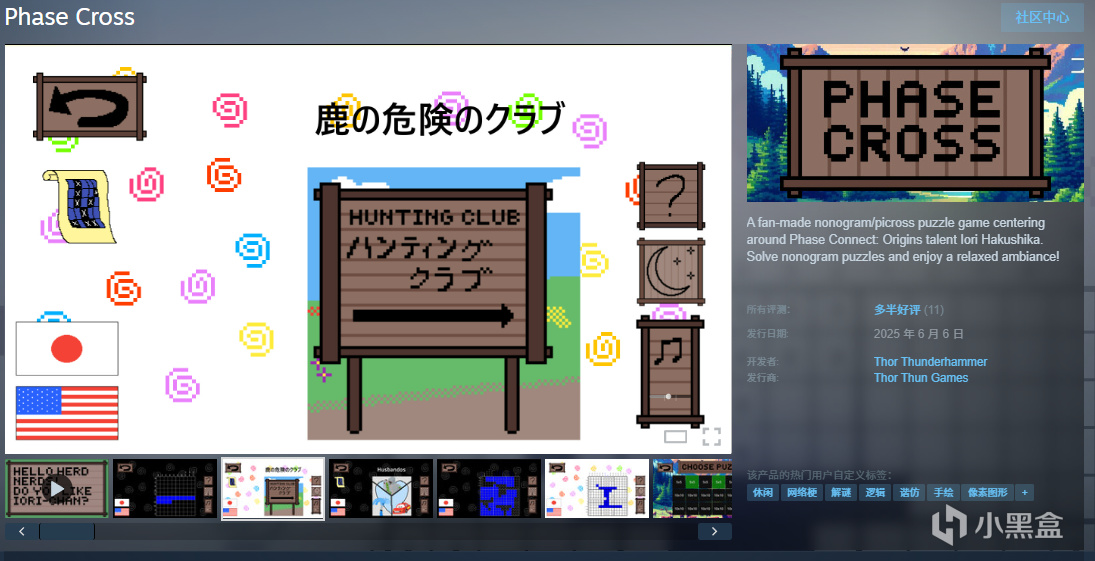Click the wooden back arrow sign

pos(89,107)
